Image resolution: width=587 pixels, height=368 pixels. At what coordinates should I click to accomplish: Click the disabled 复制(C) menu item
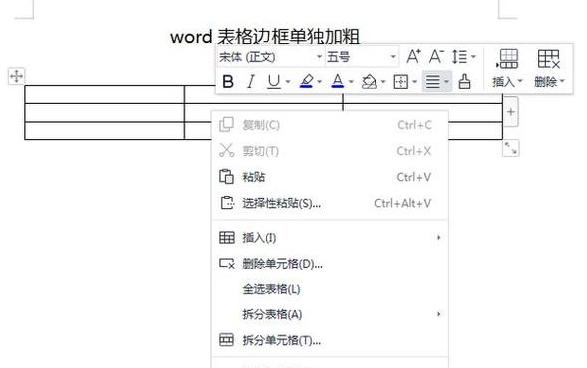pyautogui.click(x=329, y=125)
